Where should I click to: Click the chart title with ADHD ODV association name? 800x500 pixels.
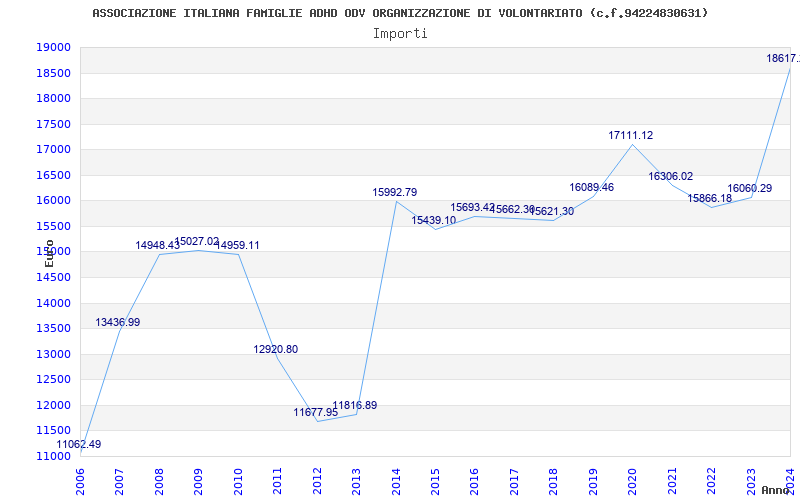400,13
